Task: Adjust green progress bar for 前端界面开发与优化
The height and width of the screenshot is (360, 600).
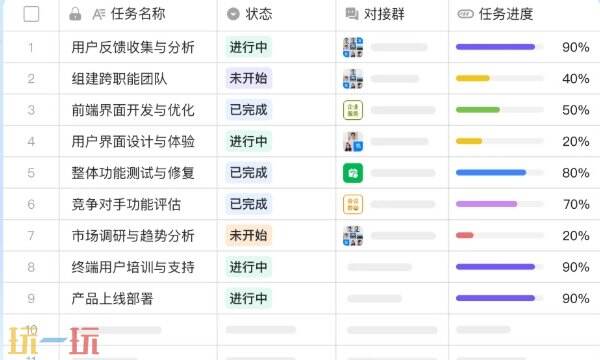Action: click(x=500, y=110)
